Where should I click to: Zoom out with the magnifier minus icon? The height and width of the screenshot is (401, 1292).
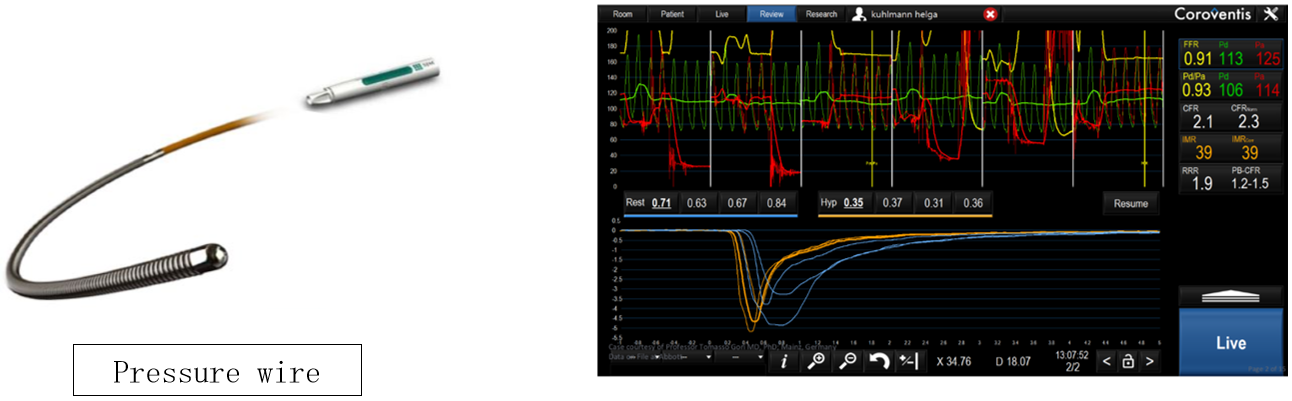click(848, 361)
